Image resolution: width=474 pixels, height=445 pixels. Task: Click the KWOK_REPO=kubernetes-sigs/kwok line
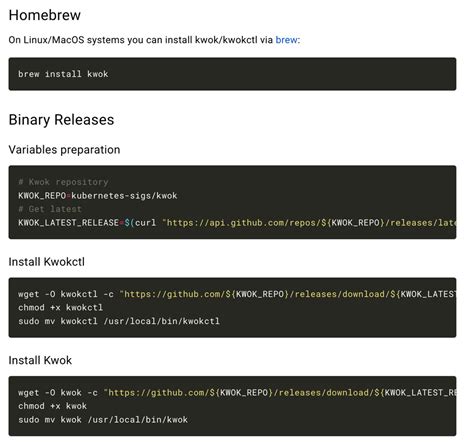click(98, 196)
